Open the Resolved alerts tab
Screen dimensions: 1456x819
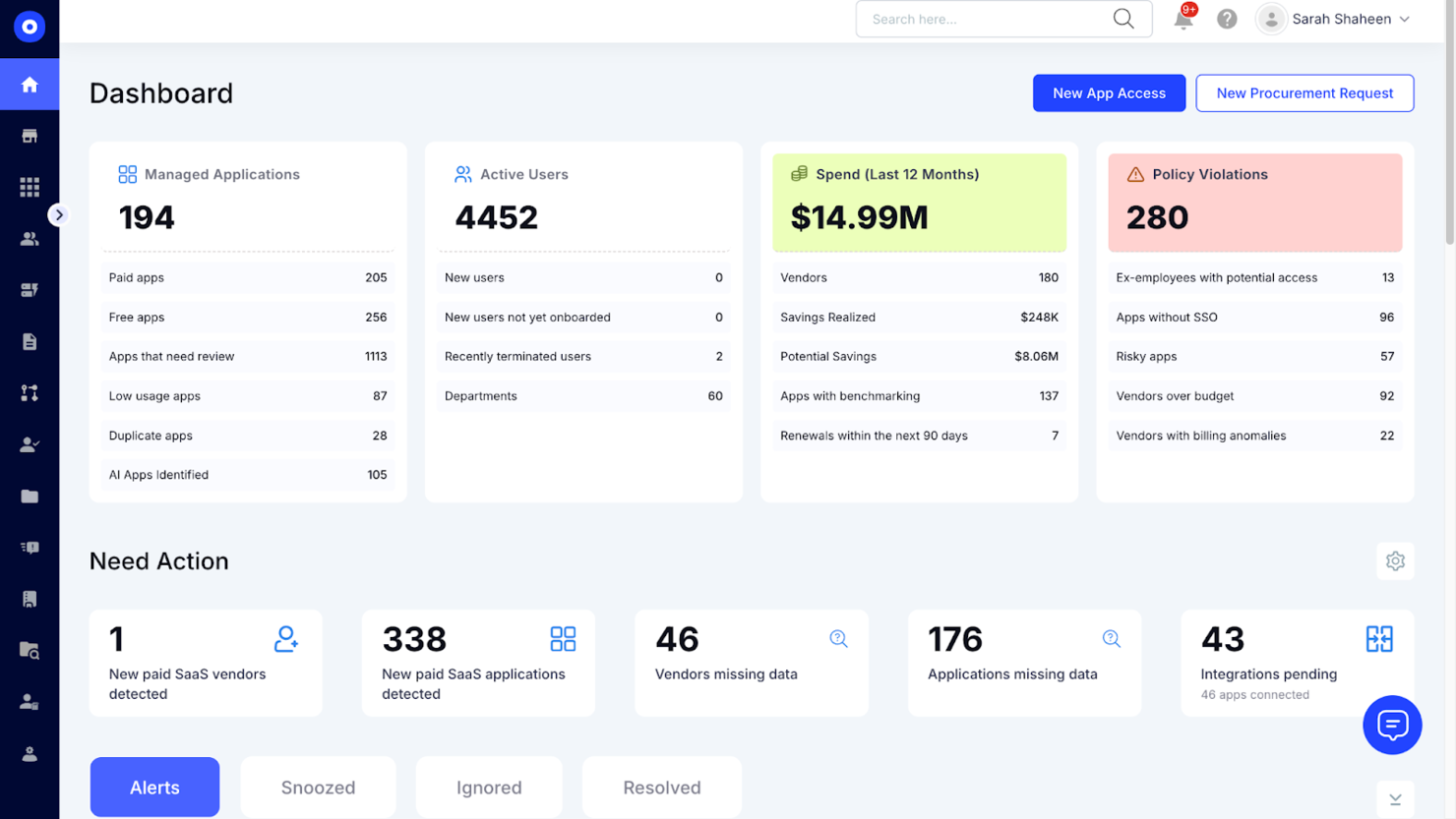(x=661, y=788)
